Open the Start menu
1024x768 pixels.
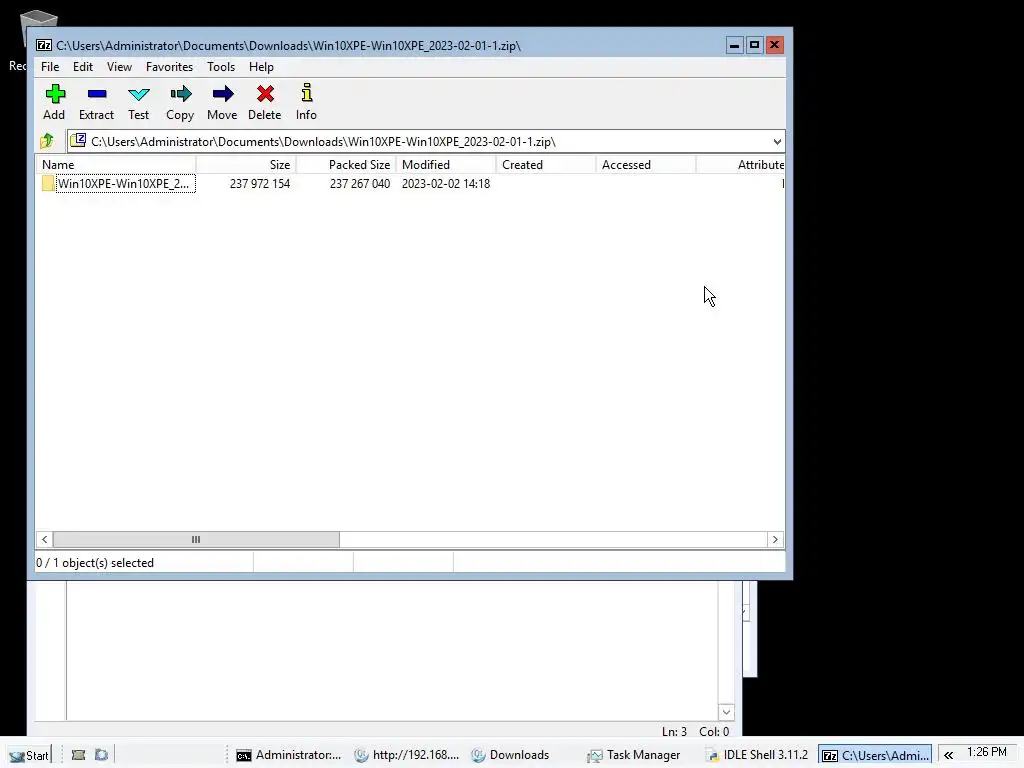click(x=29, y=755)
